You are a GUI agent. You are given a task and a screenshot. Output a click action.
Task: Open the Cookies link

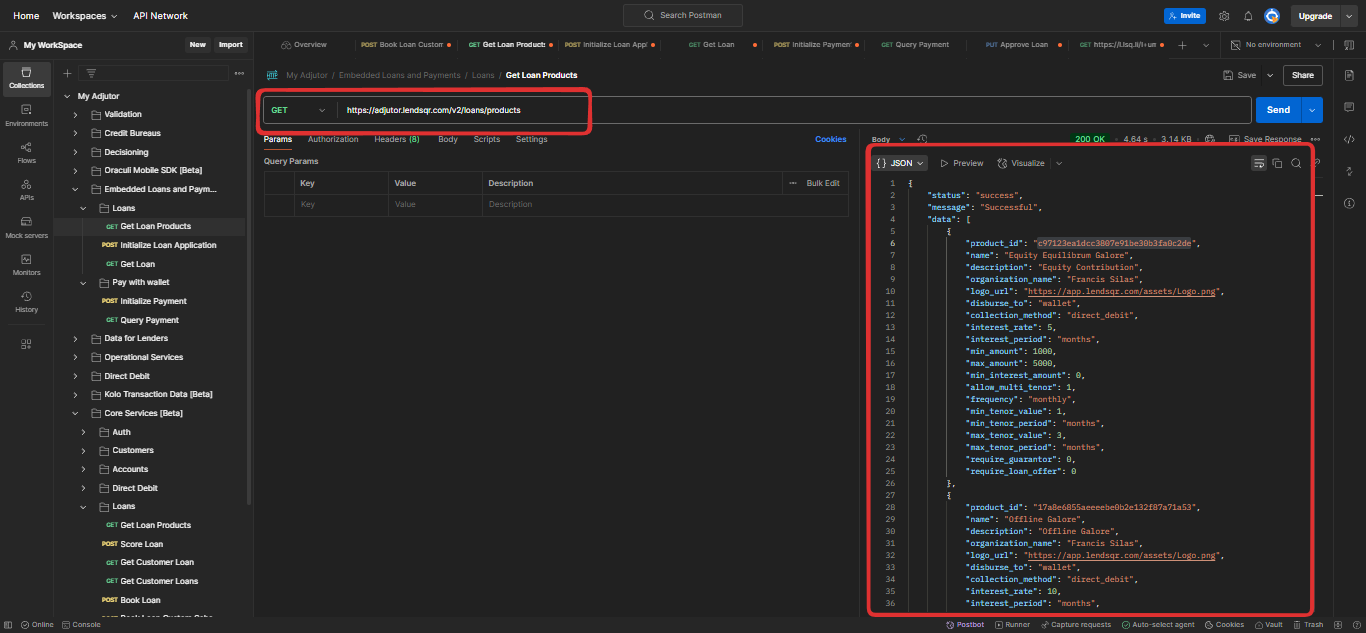[831, 139]
